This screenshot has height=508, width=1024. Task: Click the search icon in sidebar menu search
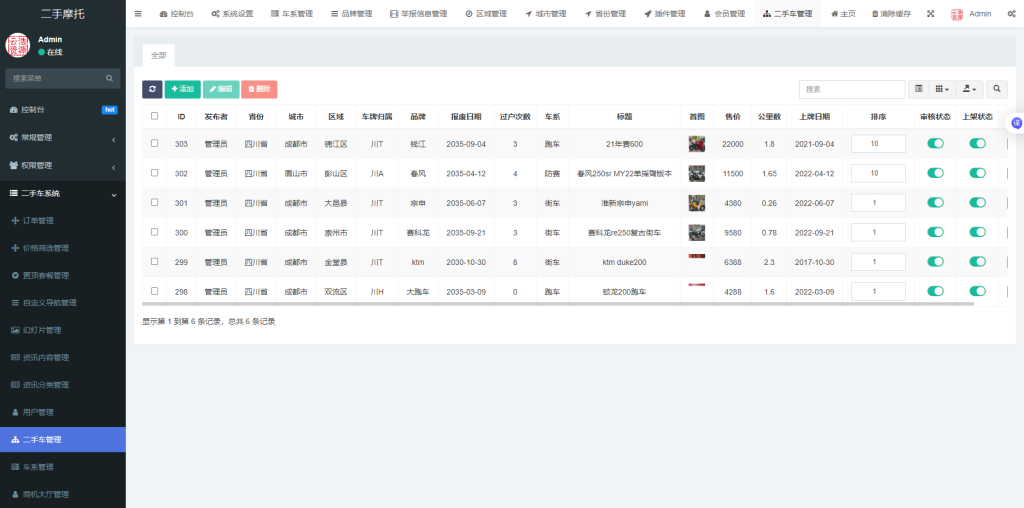(110, 78)
